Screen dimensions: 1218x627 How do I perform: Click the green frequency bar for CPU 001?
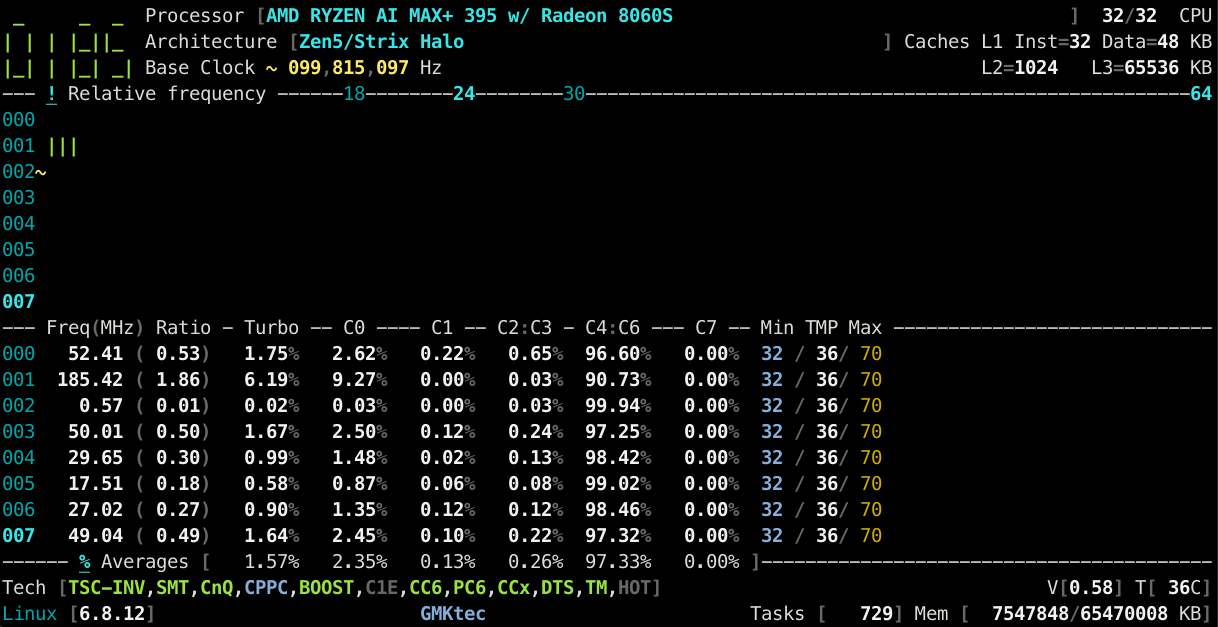coord(62,146)
